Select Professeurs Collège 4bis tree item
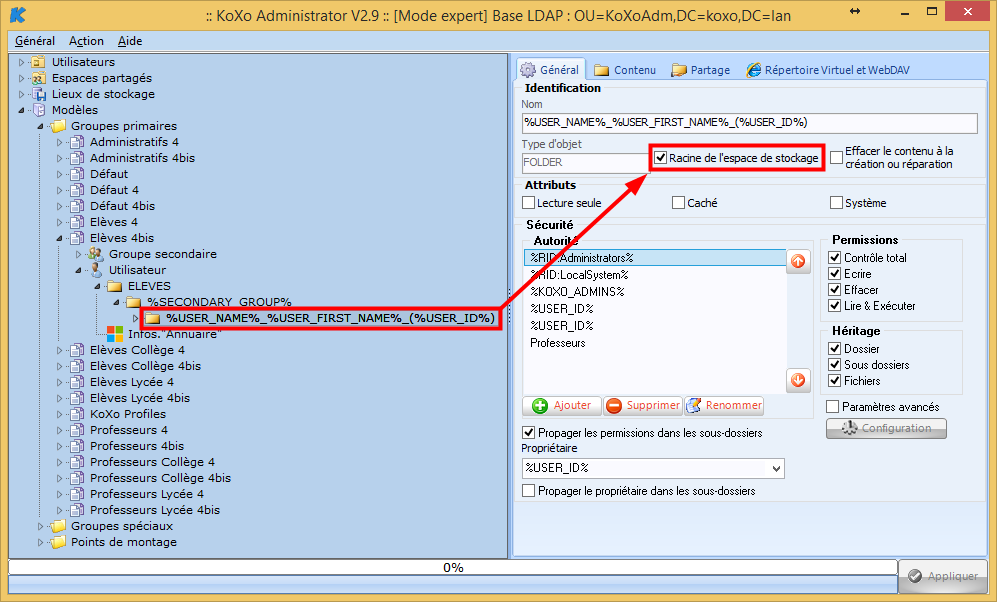Image resolution: width=997 pixels, height=602 pixels. click(x=160, y=478)
